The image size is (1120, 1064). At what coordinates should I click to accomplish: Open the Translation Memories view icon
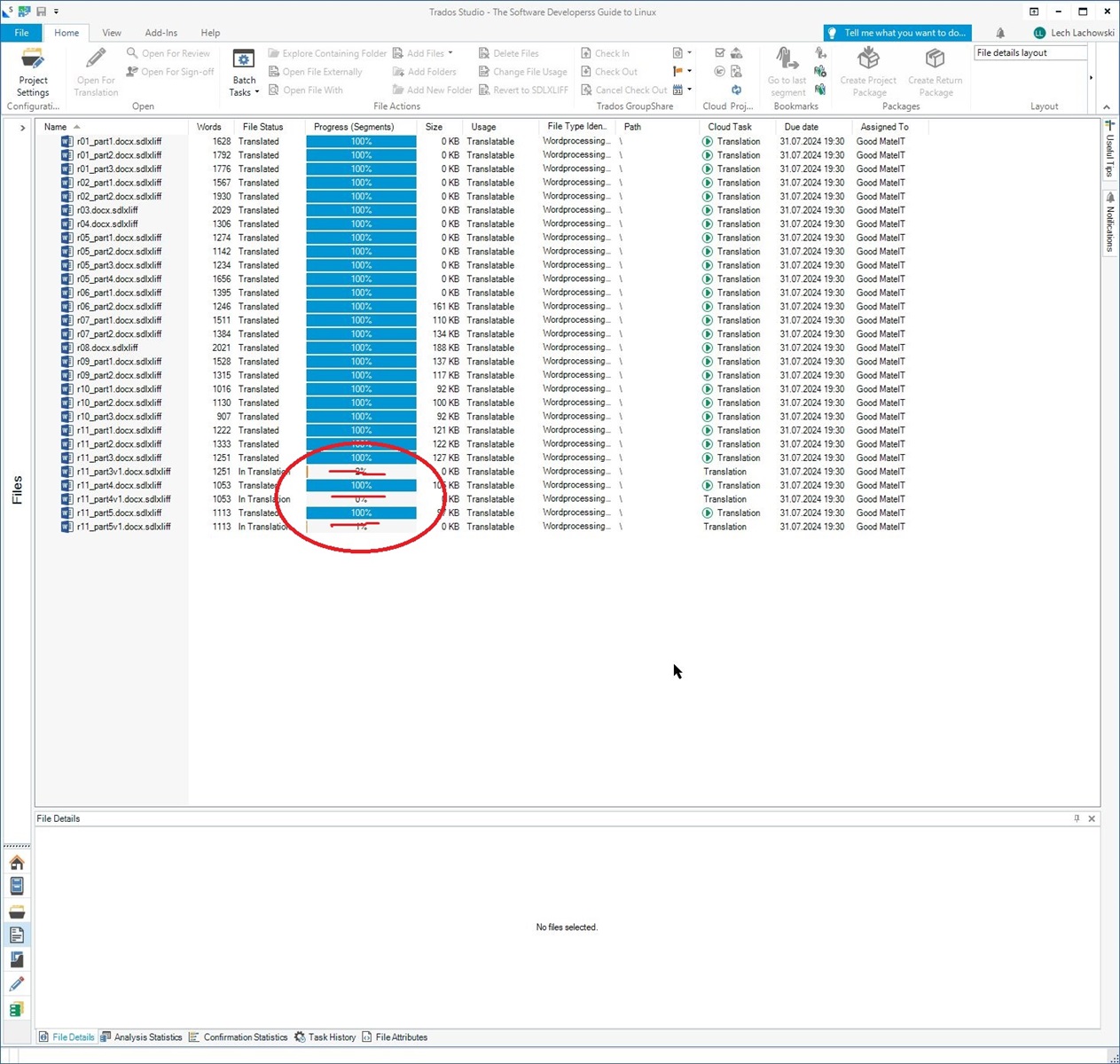(x=16, y=1008)
